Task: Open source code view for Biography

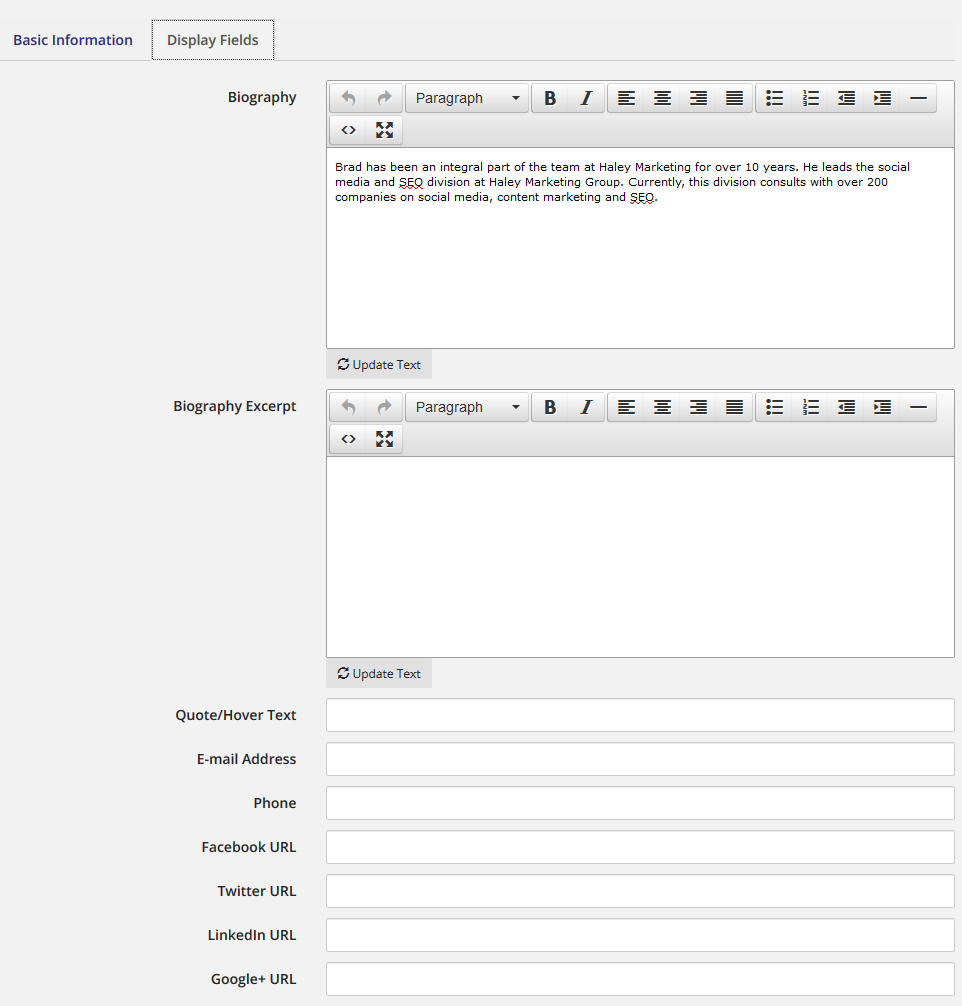Action: 348,130
